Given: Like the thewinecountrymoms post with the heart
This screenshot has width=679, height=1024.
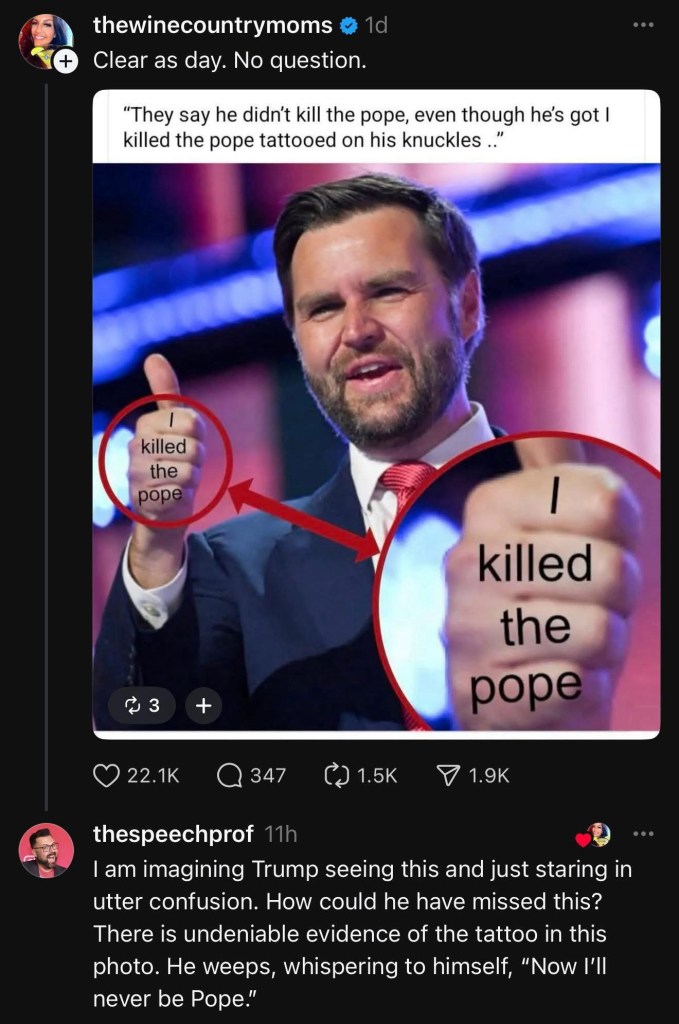Looking at the screenshot, I should click(x=107, y=775).
